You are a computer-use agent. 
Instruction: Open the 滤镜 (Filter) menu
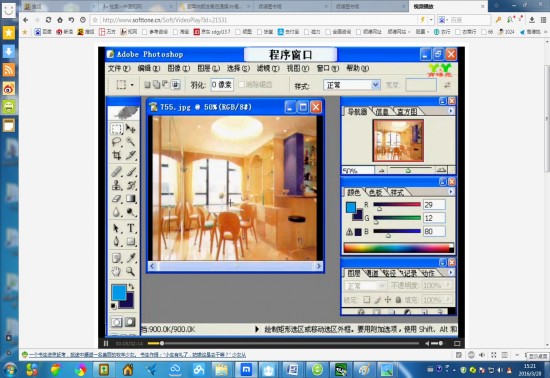[268, 68]
